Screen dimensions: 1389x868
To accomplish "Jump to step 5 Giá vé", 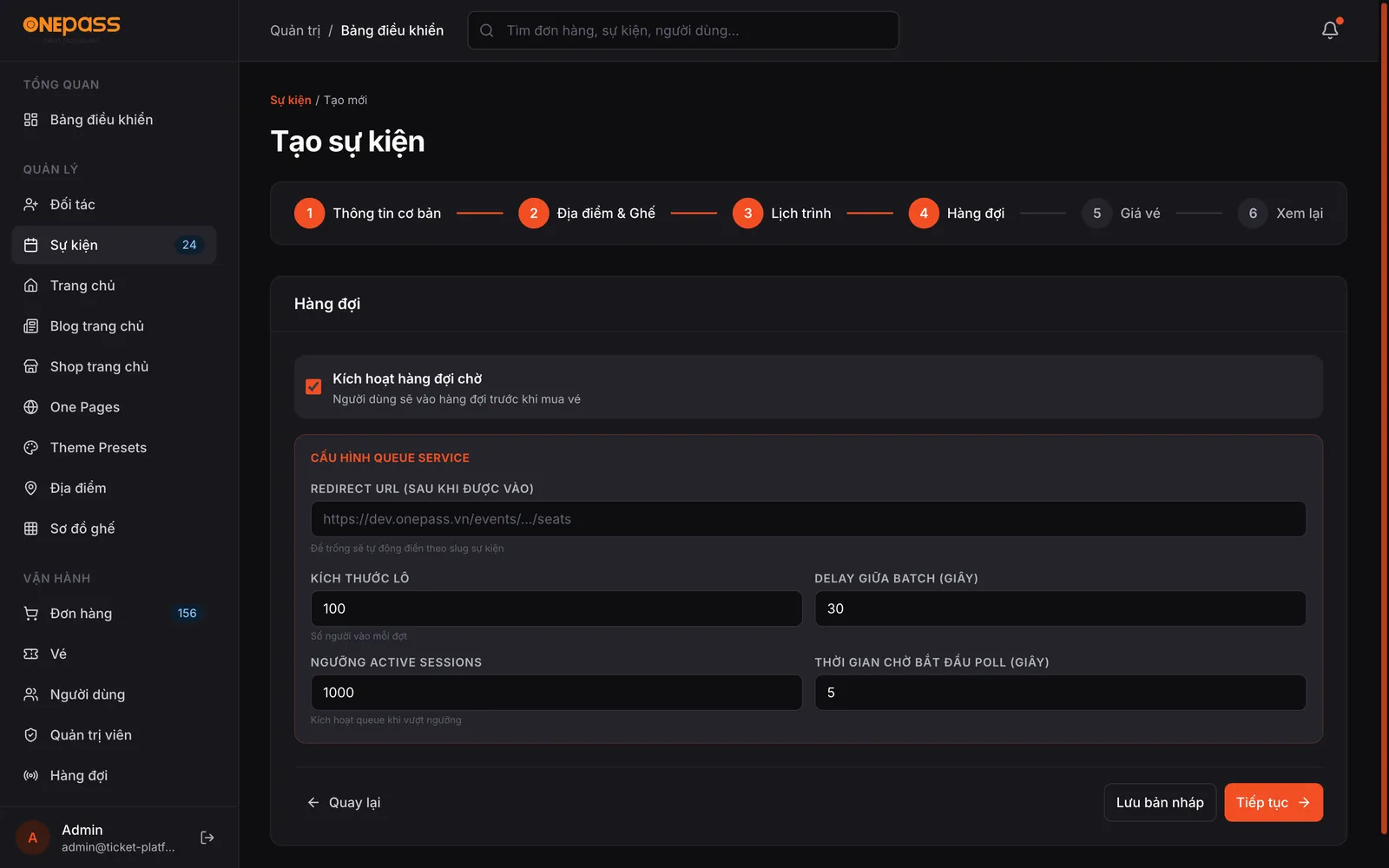I will point(1121,214).
